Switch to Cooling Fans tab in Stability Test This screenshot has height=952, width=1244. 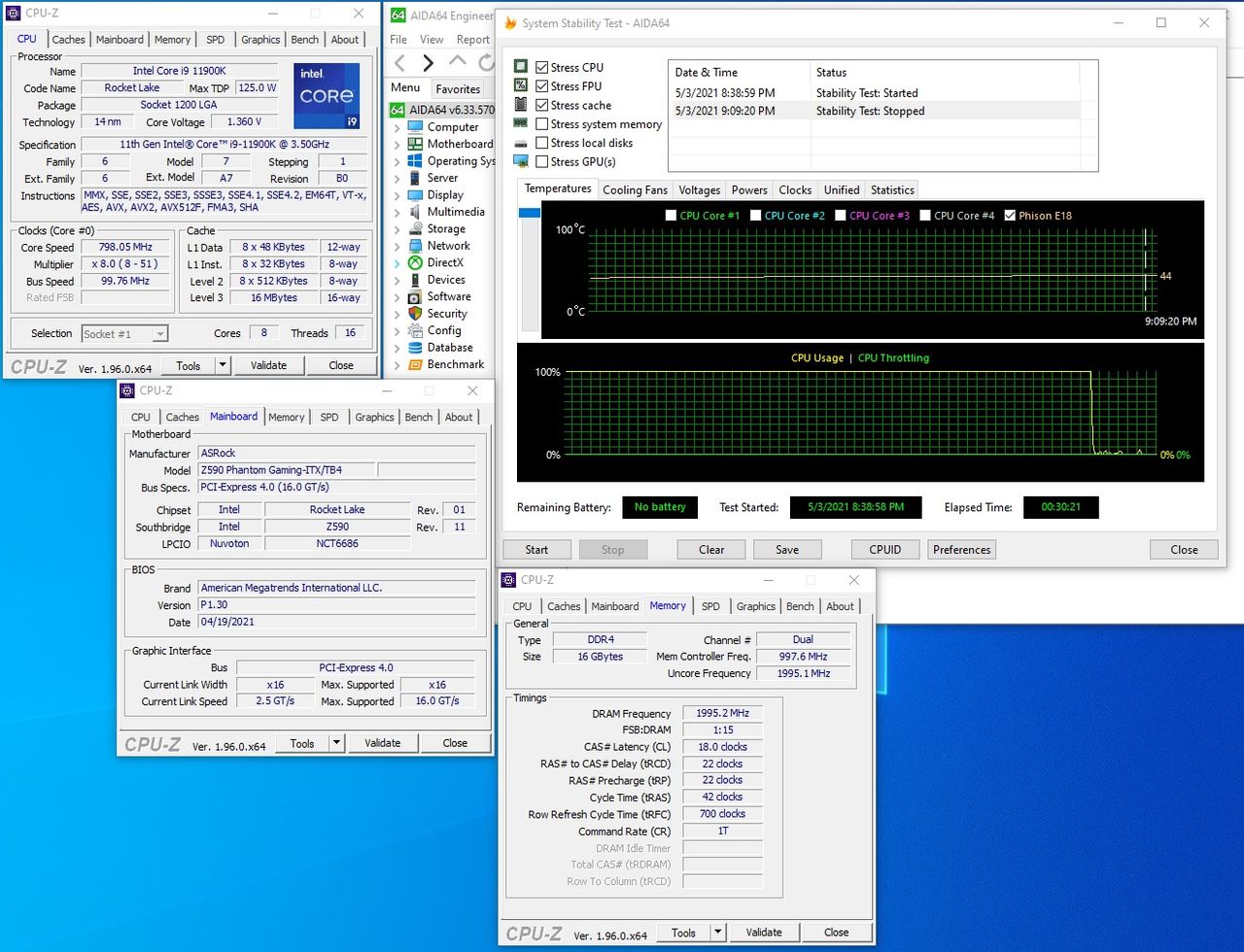point(636,190)
